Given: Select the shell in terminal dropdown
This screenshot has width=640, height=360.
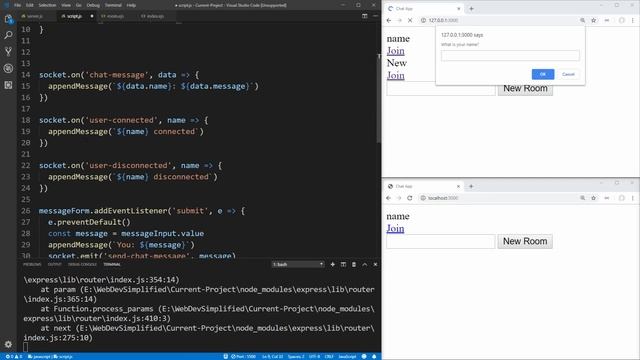Looking at the screenshot, I should 298,264.
